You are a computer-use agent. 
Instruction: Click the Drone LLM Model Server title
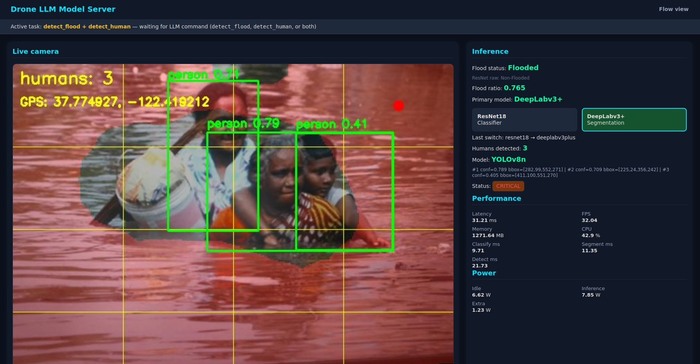point(63,9)
